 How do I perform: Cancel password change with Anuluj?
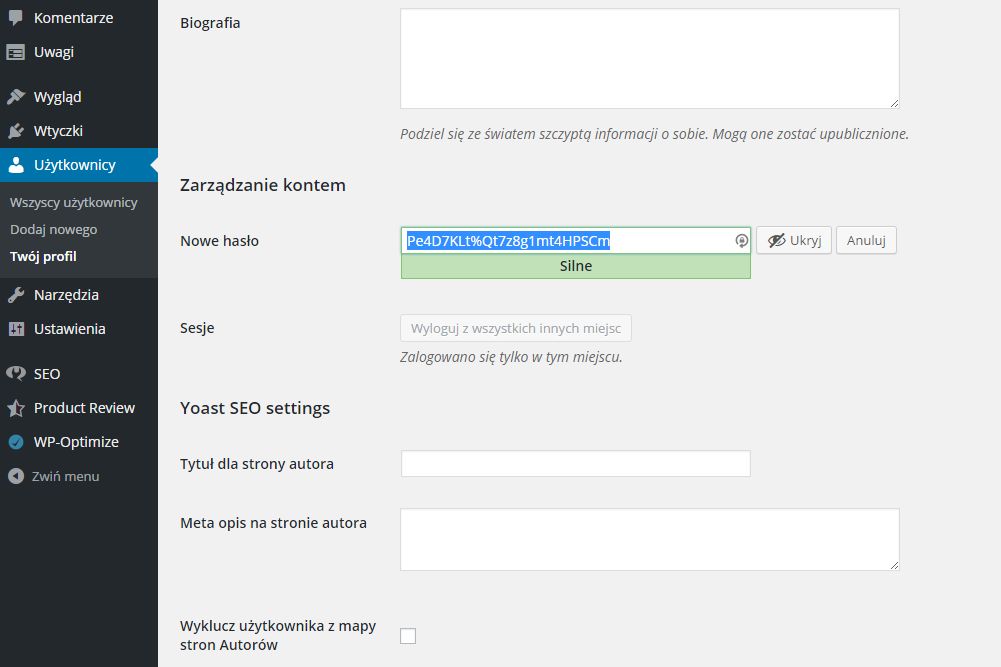pos(866,241)
